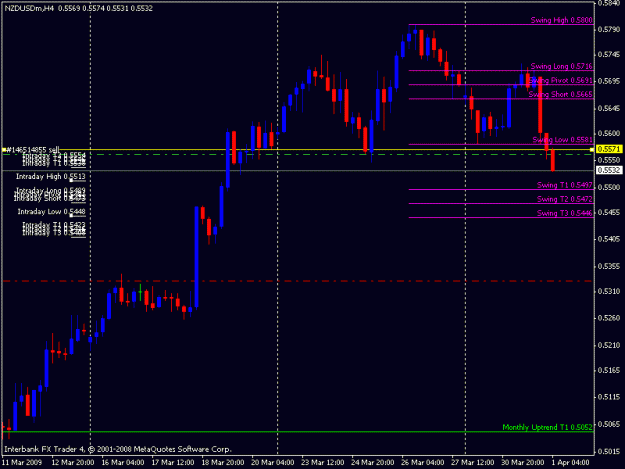Click the 30 Mar 20:00 time label

[x=523, y=462]
